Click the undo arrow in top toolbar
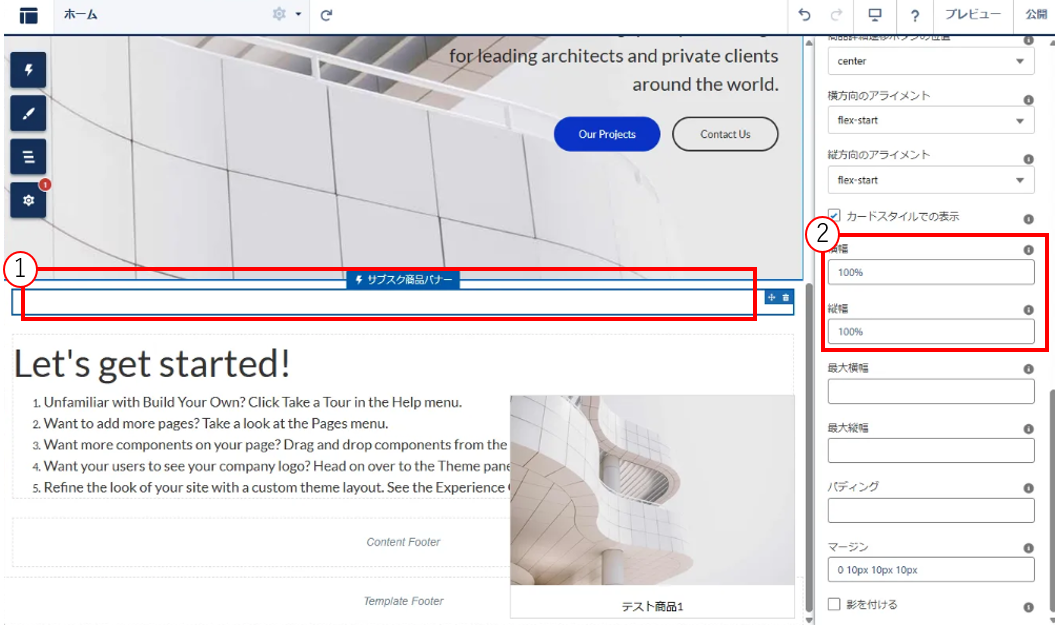The width and height of the screenshot is (1061, 634). pos(805,15)
